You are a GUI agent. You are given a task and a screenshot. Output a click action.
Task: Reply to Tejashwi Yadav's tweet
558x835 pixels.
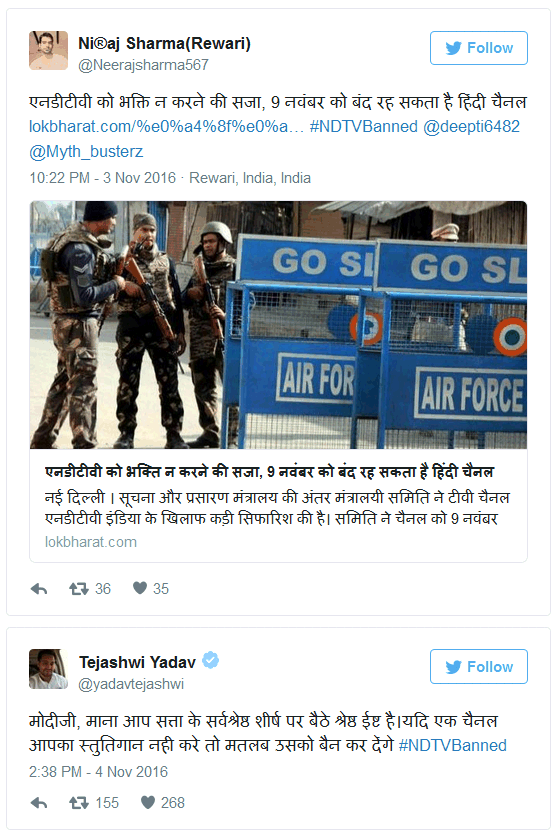pos(39,803)
